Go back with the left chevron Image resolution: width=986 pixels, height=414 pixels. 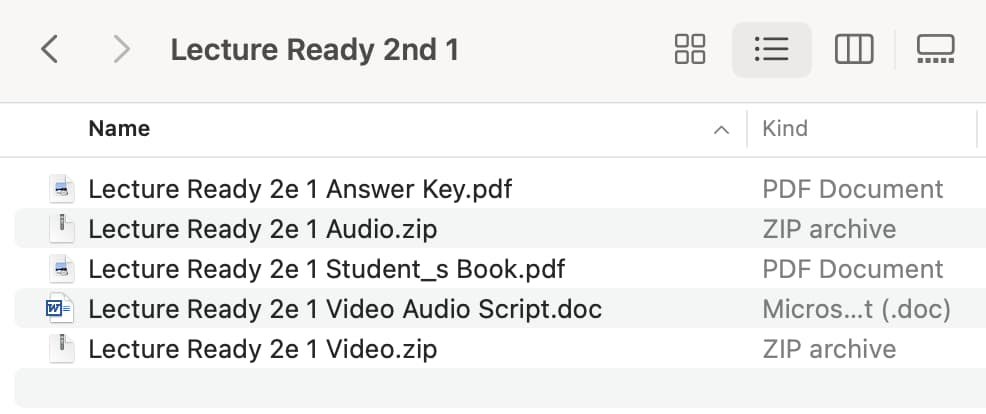tap(50, 49)
